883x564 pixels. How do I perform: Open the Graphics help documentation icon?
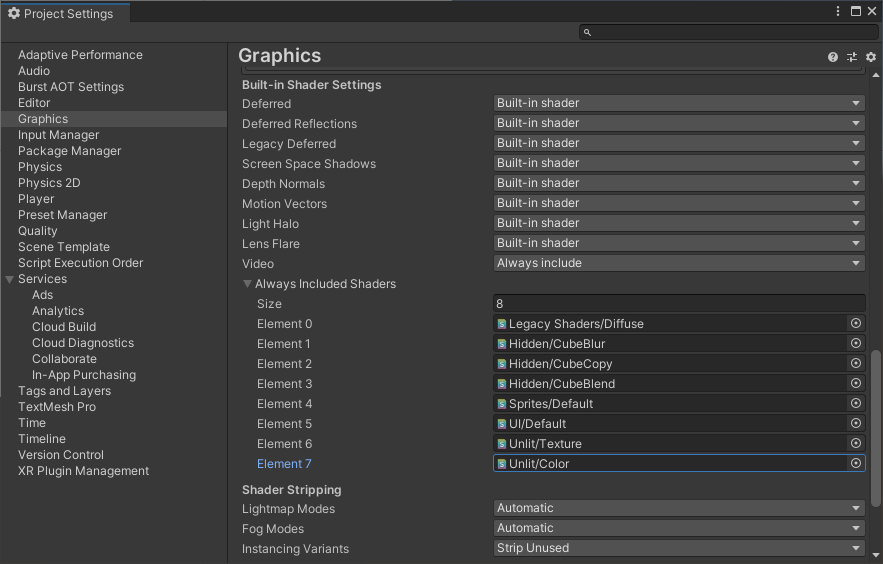tap(833, 57)
